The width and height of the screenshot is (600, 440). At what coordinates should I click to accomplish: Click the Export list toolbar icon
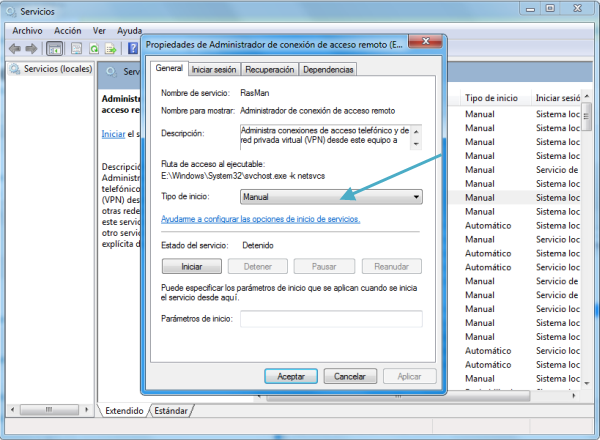pos(111,49)
